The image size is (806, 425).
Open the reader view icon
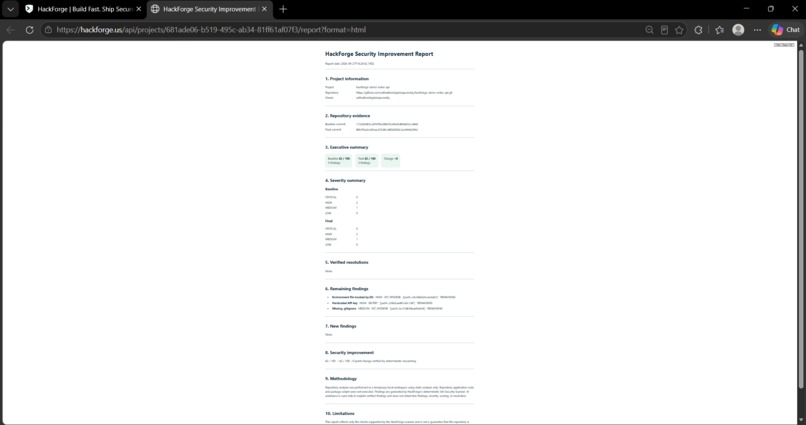pos(664,30)
